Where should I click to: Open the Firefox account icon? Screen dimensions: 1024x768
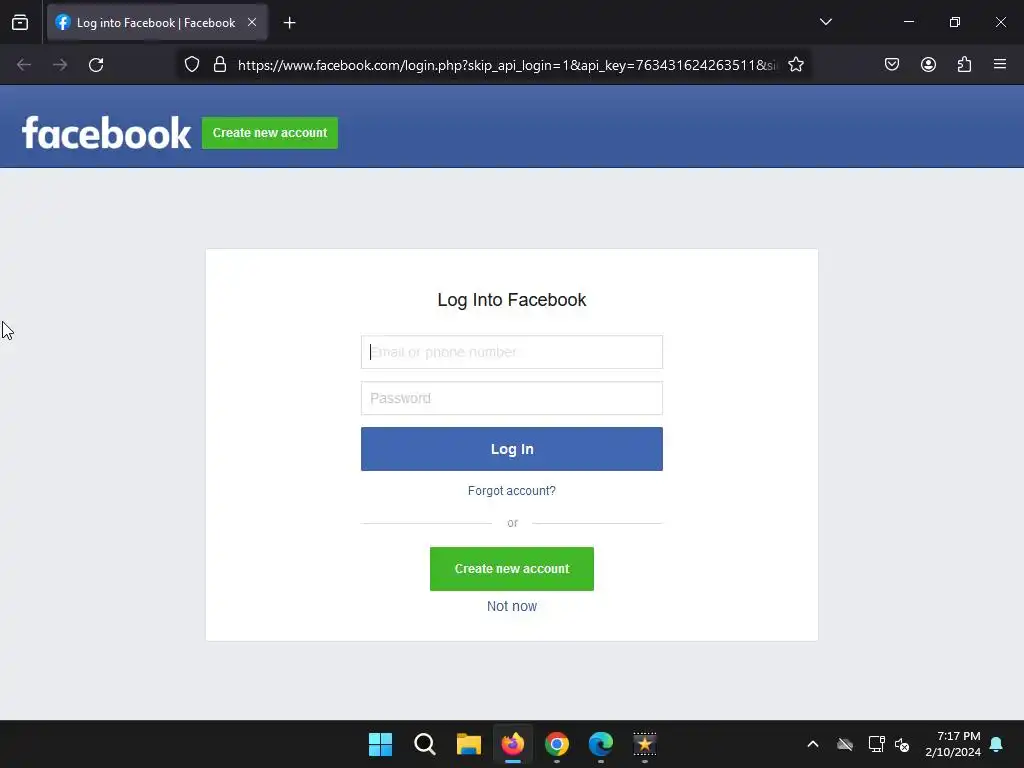click(x=928, y=65)
